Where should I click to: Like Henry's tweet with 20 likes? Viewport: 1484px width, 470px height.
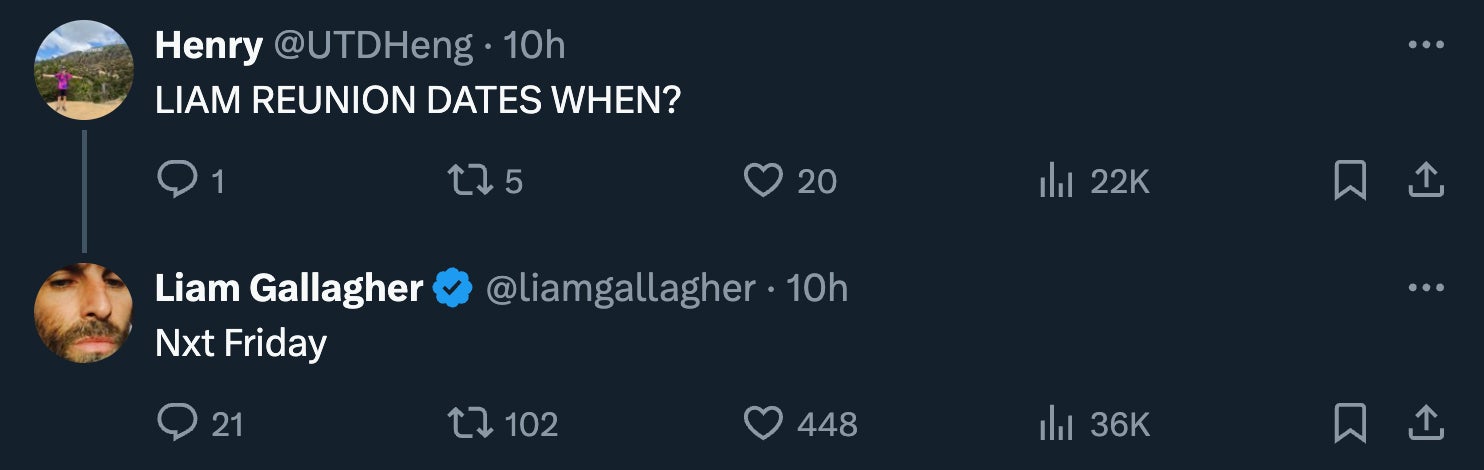tap(763, 181)
